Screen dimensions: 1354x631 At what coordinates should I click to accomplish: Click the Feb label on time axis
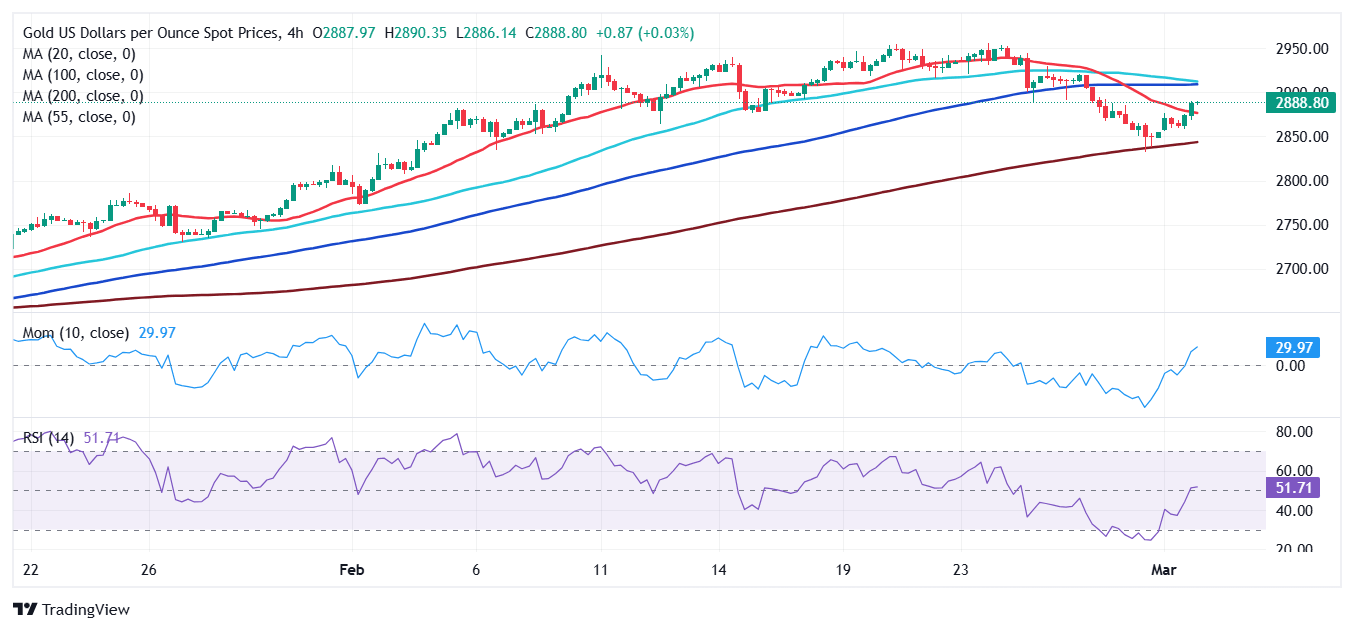tap(351, 570)
